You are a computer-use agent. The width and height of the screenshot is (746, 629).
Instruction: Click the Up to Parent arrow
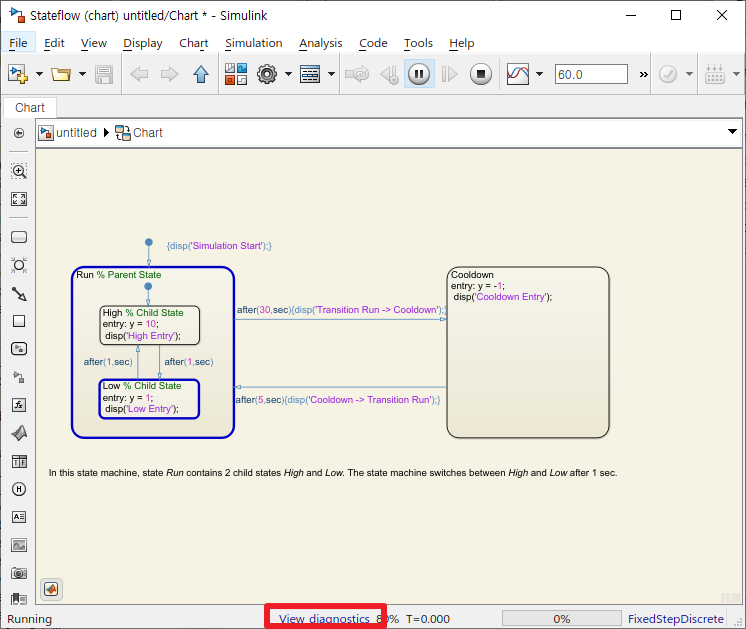pos(201,74)
